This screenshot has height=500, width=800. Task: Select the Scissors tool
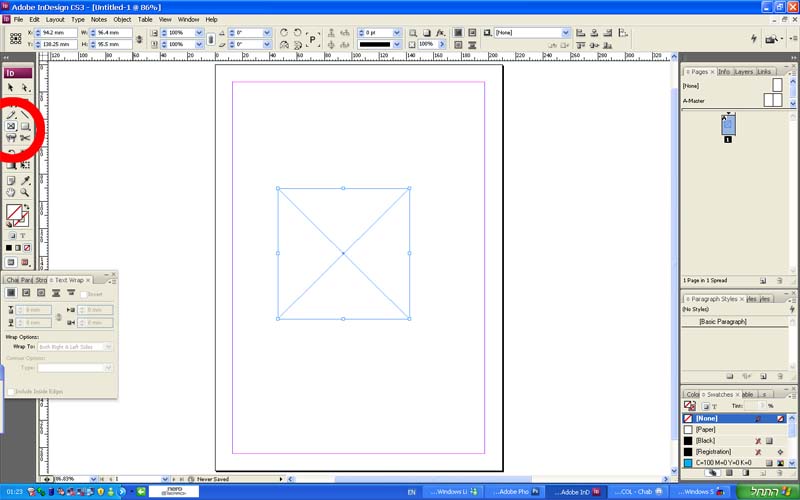tap(26, 139)
